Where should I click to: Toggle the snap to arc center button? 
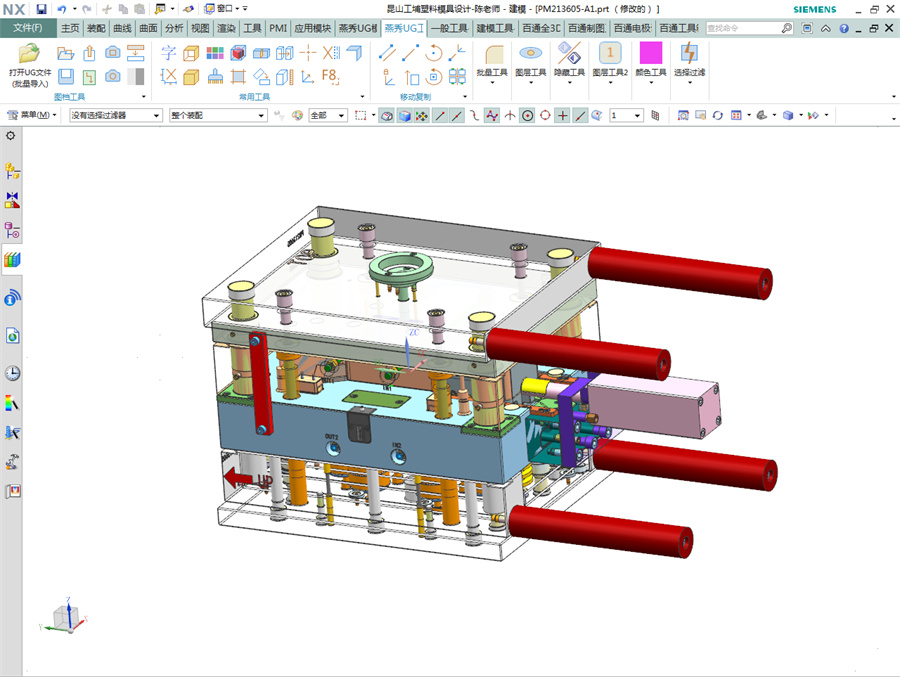tap(527, 116)
